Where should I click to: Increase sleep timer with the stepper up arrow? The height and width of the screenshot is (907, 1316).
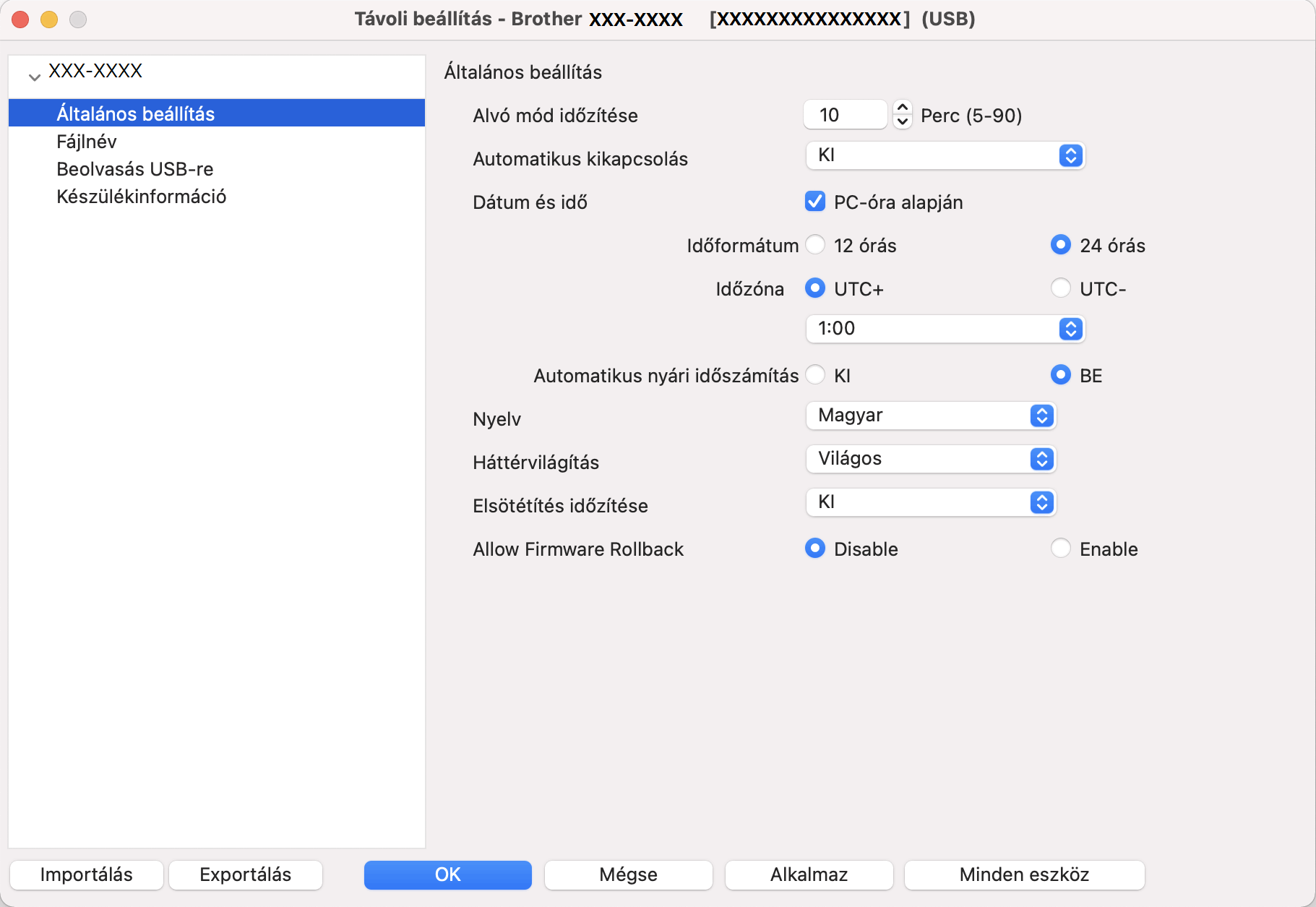point(902,108)
